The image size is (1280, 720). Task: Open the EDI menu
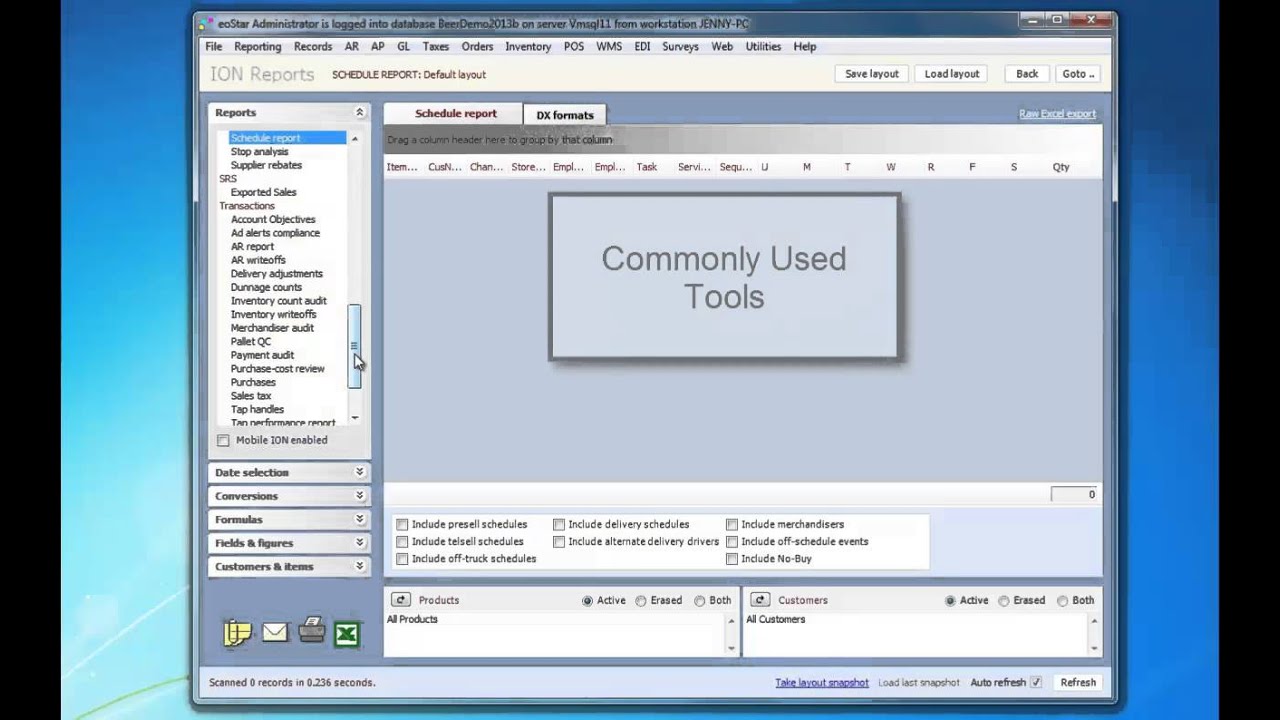point(642,46)
